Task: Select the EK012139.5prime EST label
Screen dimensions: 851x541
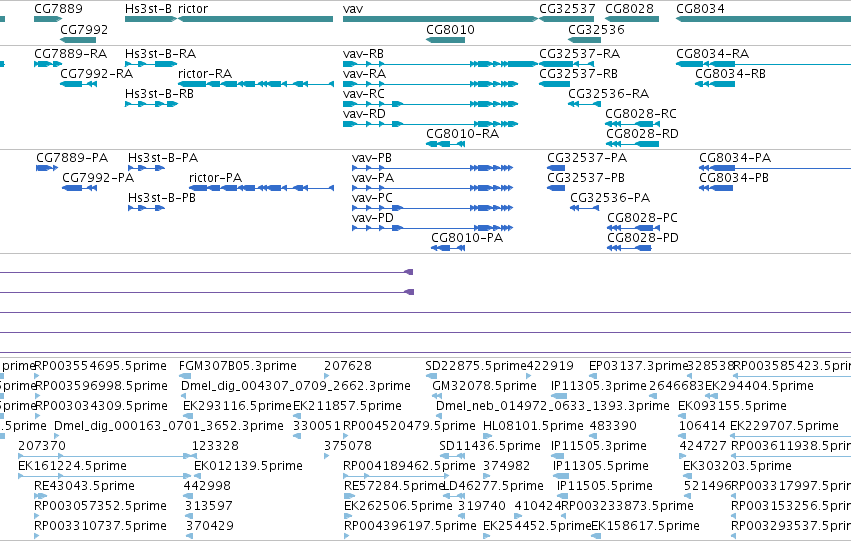Action: (248, 466)
